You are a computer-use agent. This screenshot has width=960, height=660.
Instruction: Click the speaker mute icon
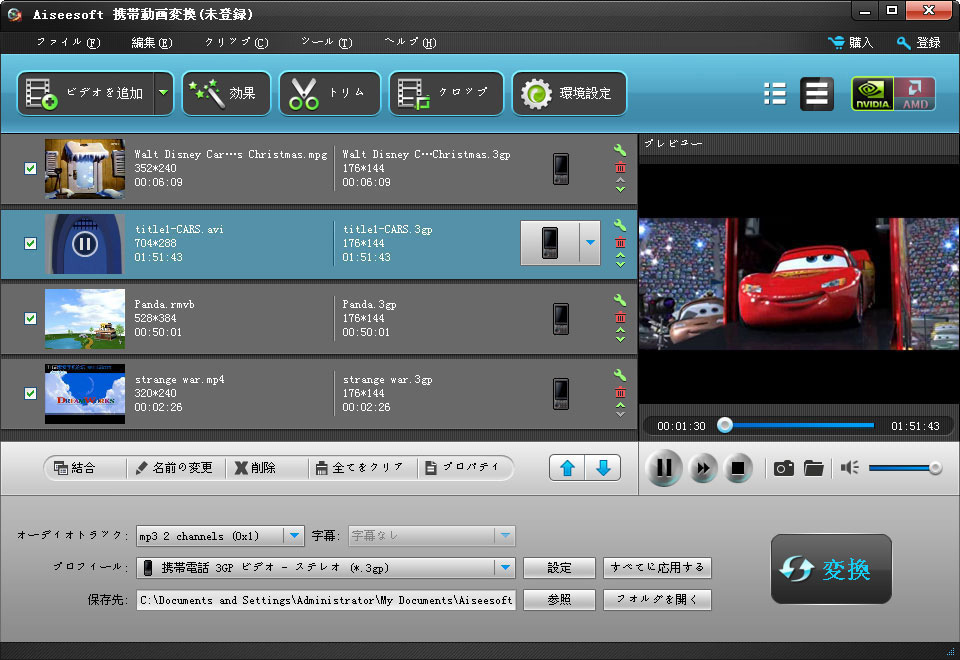point(849,468)
